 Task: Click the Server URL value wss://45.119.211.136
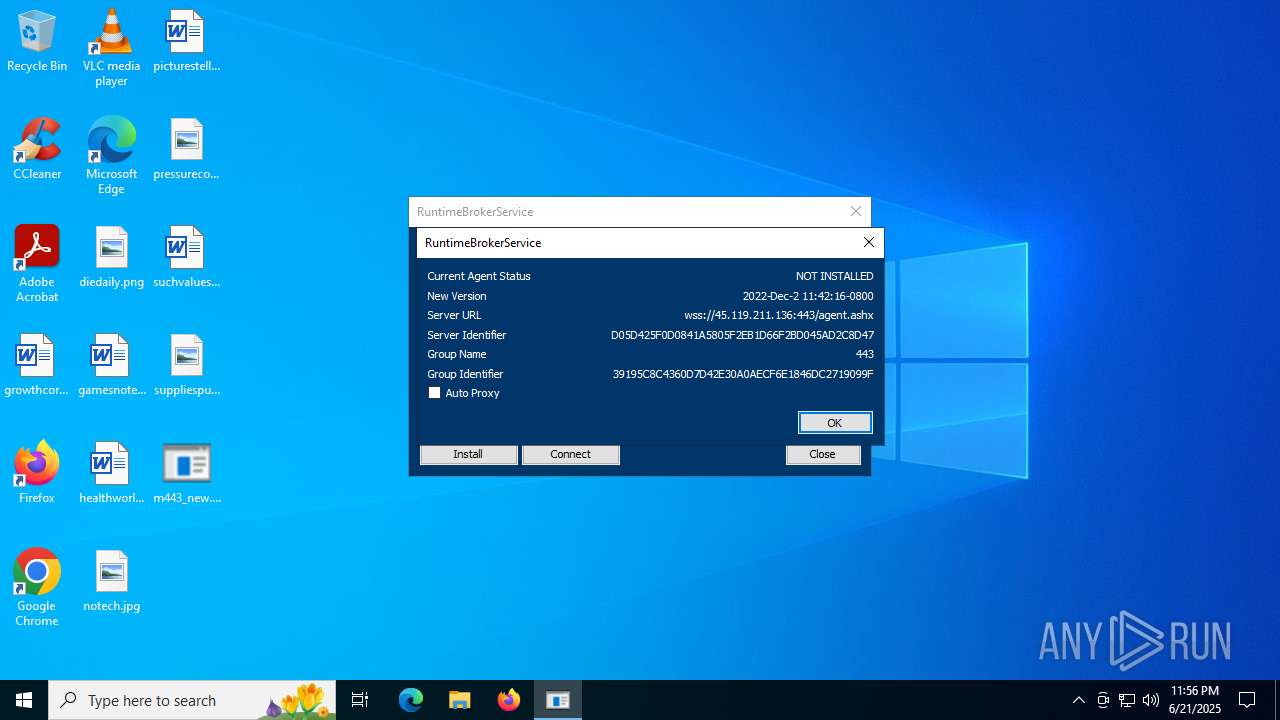tap(778, 315)
